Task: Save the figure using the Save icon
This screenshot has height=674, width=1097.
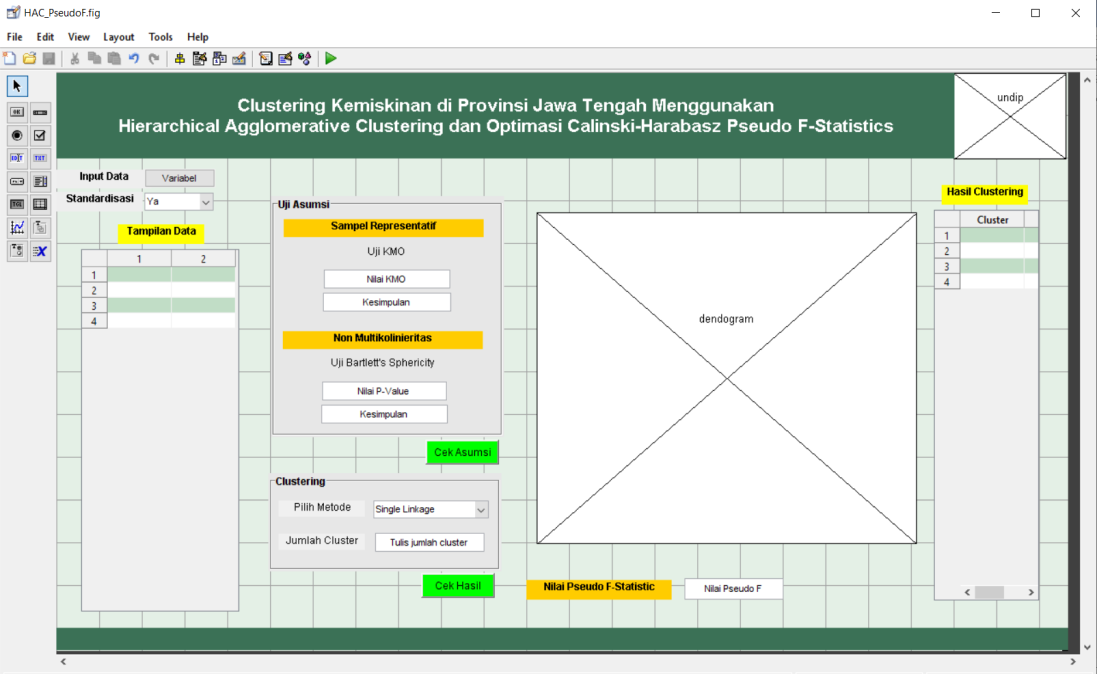Action: pyautogui.click(x=48, y=59)
